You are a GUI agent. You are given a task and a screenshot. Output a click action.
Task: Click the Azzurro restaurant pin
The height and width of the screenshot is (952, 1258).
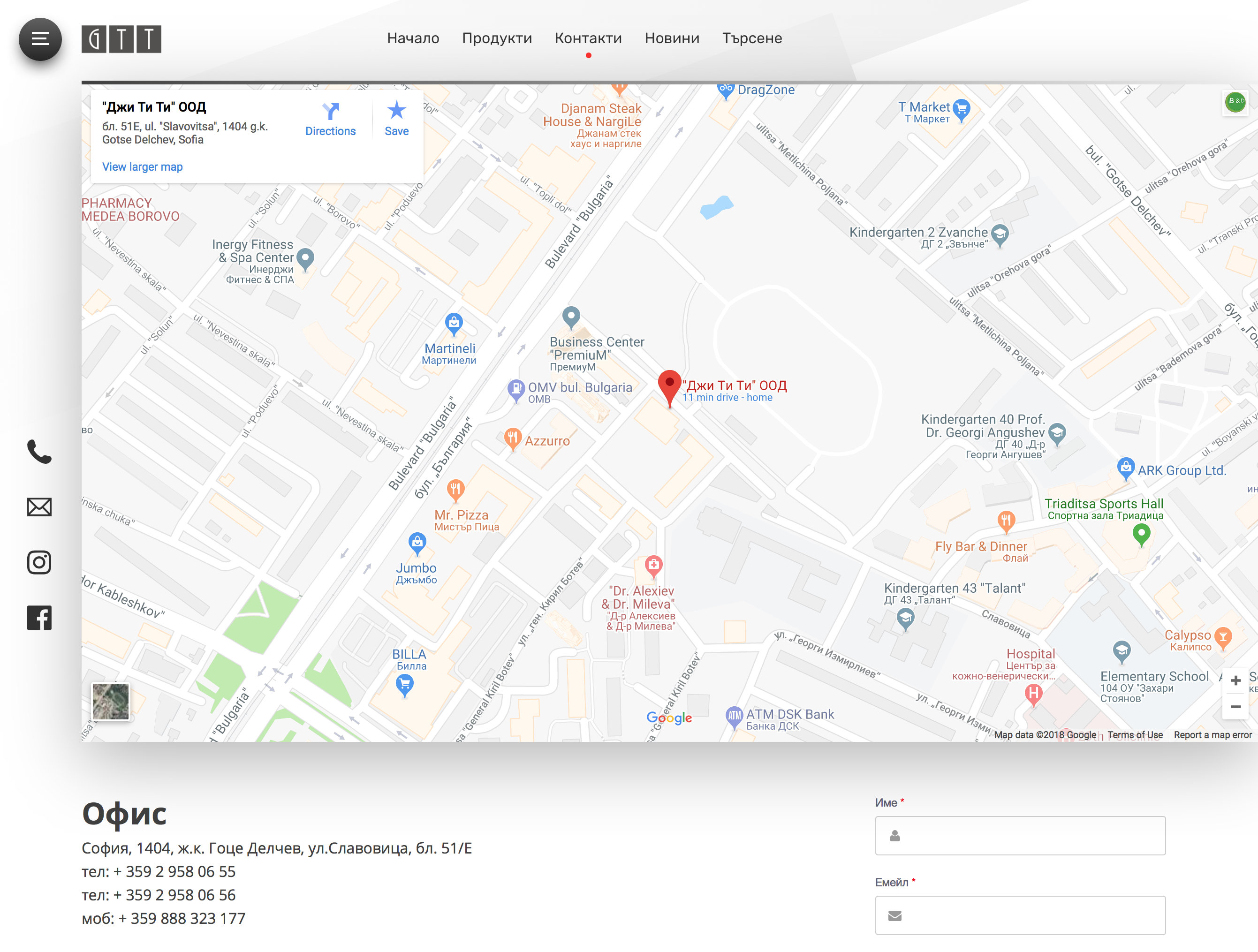click(512, 439)
